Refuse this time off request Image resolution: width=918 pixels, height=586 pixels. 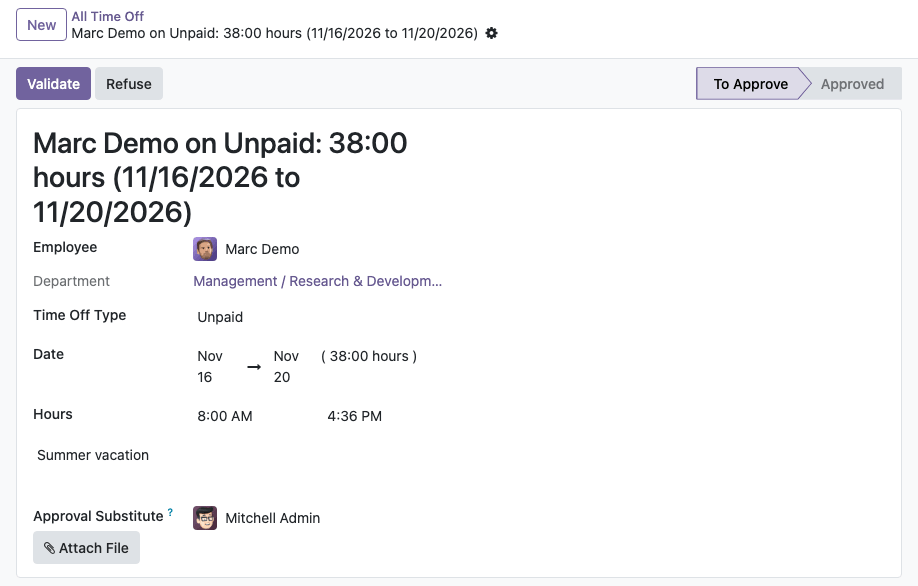pos(129,84)
